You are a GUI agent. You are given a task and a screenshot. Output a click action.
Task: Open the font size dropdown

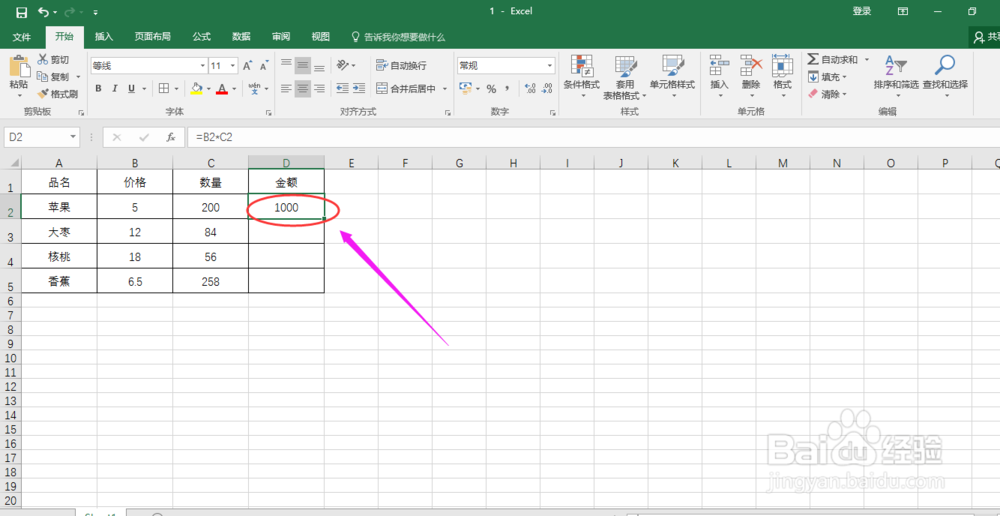233,66
